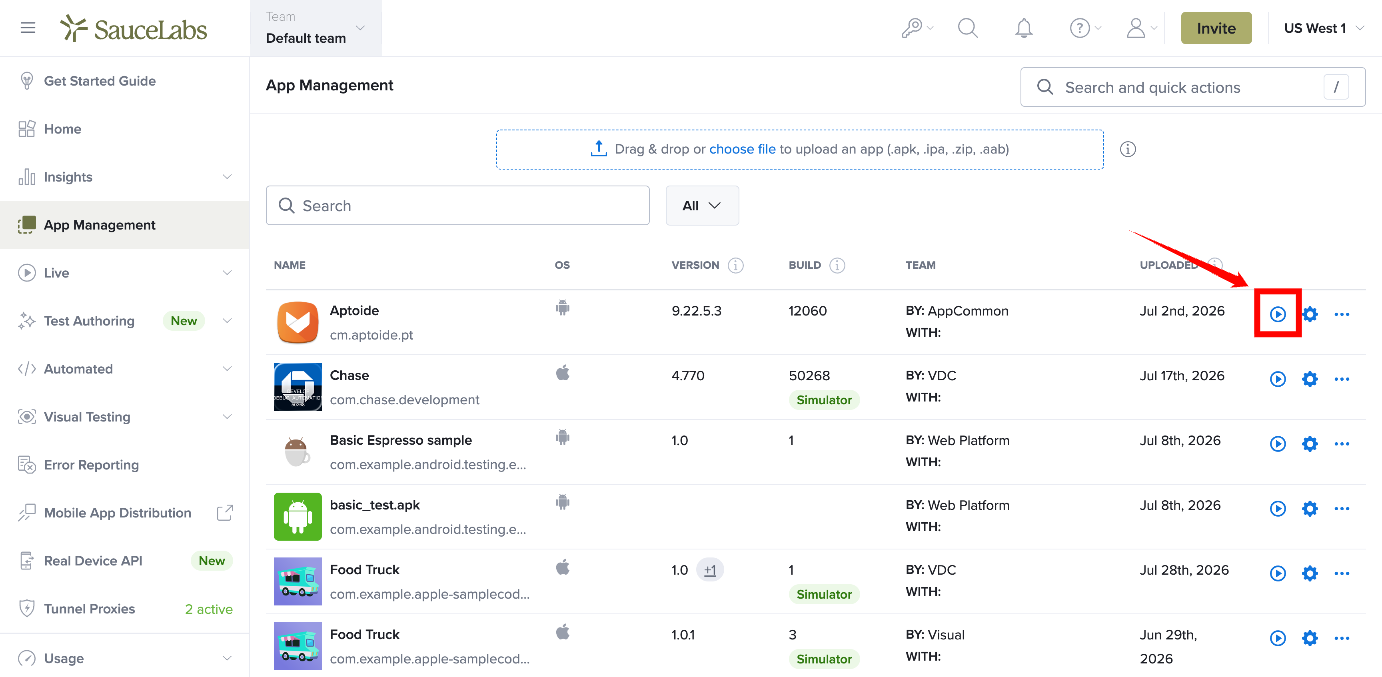Viewport: 1382px width, 677px height.
Task: Open Get Started Guide in sidebar
Action: [x=125, y=81]
